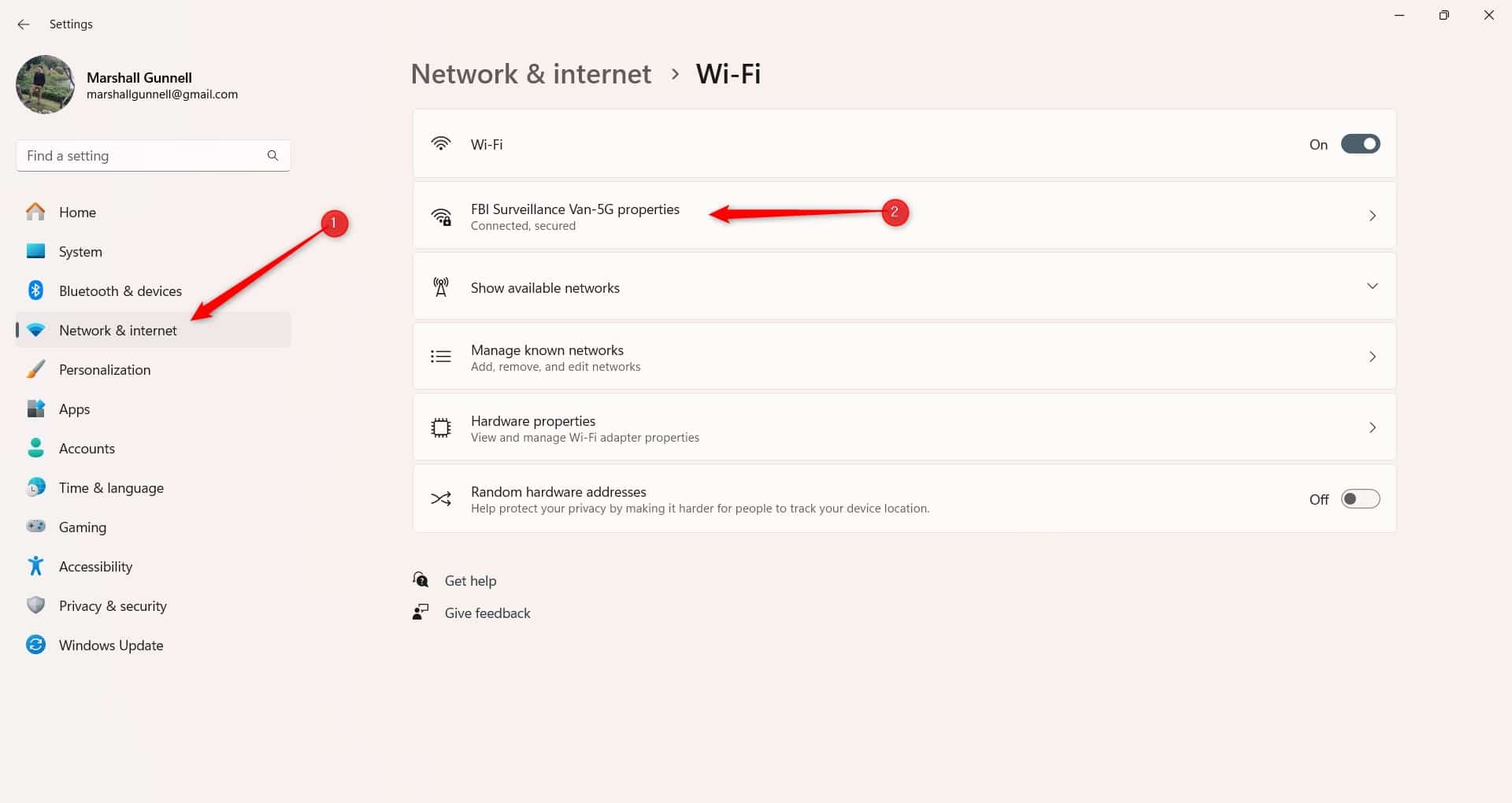
Task: Click the Windows Update sidebar icon
Action: click(35, 645)
